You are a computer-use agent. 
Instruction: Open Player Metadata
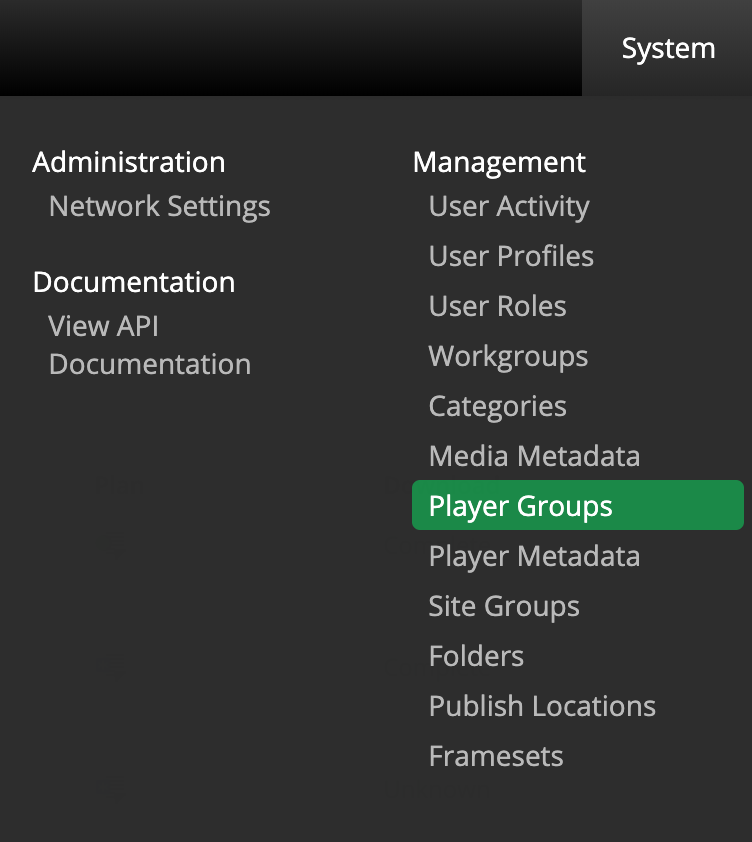534,556
